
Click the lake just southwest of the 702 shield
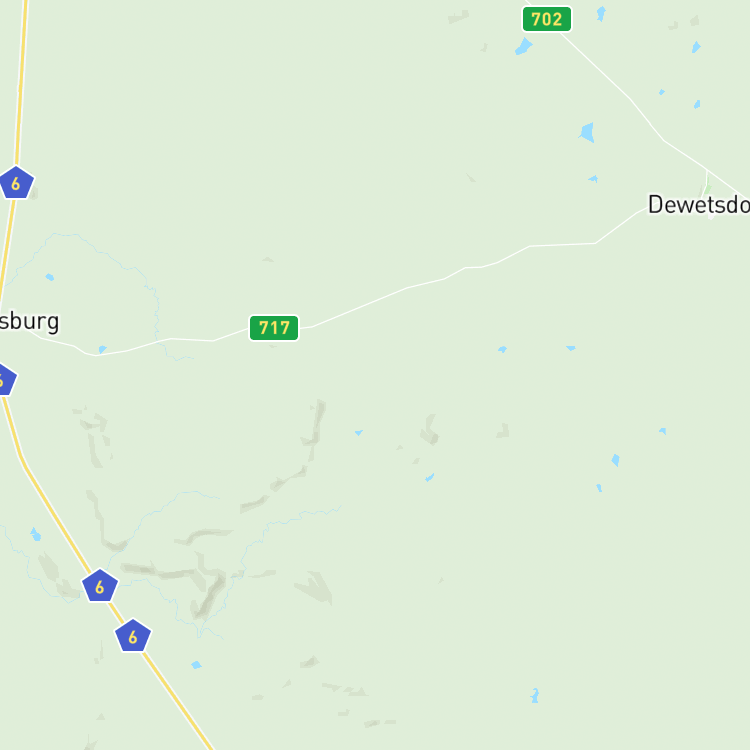(x=523, y=47)
